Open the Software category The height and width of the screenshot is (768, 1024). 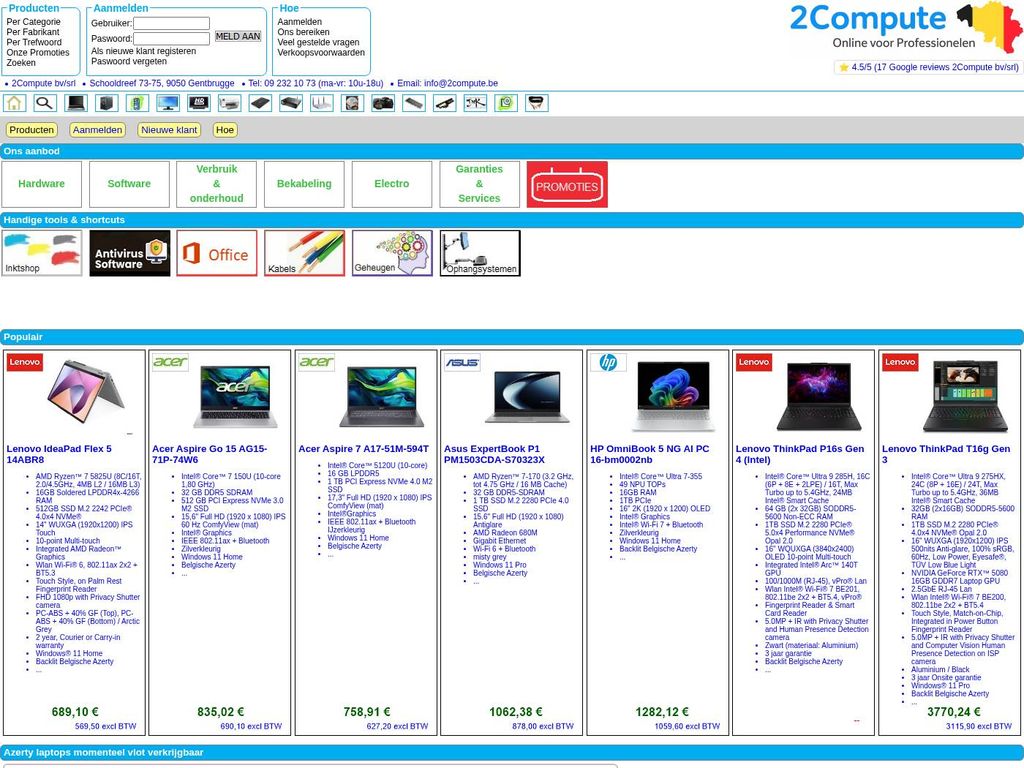click(x=129, y=184)
